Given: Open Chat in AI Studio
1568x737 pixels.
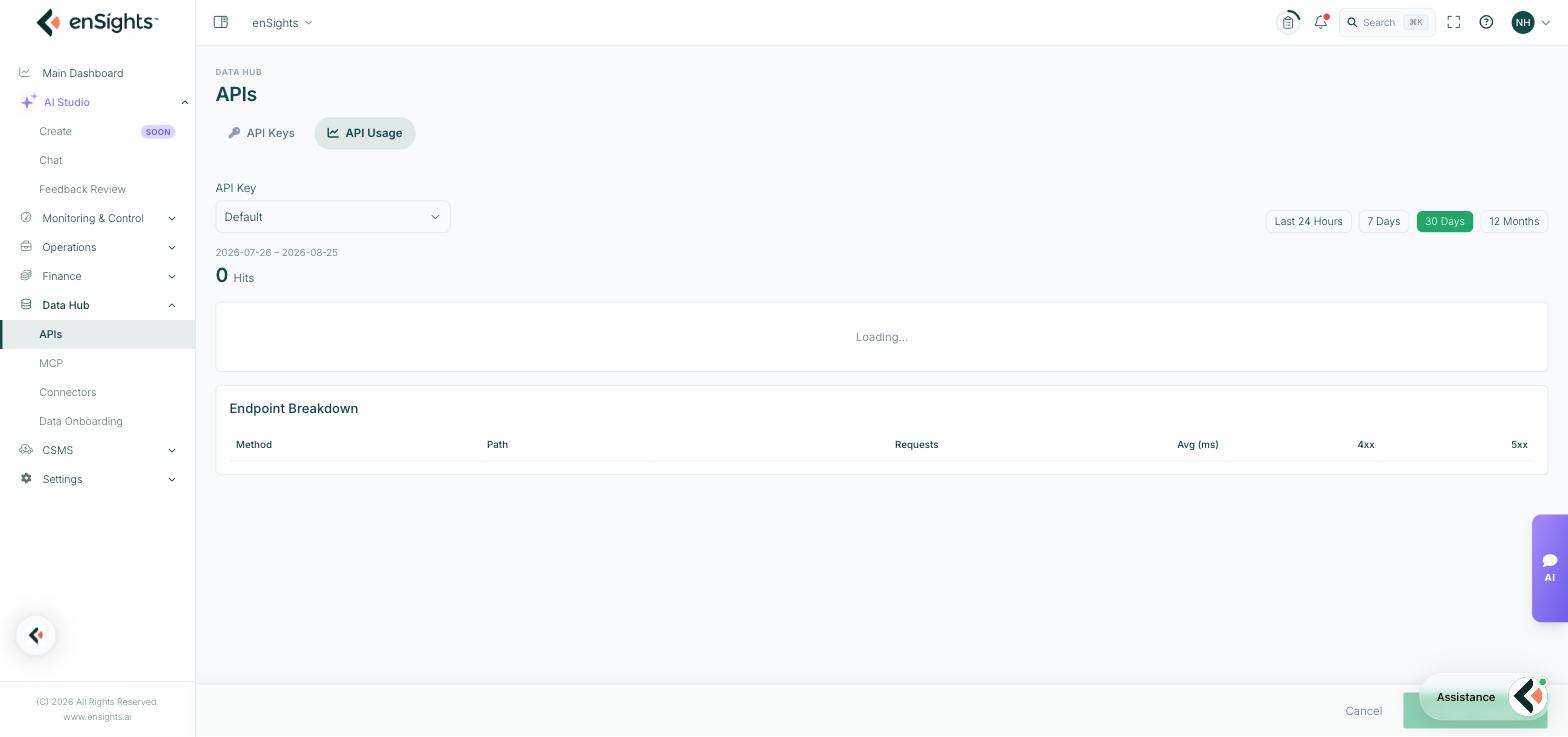Looking at the screenshot, I should [x=50, y=160].
